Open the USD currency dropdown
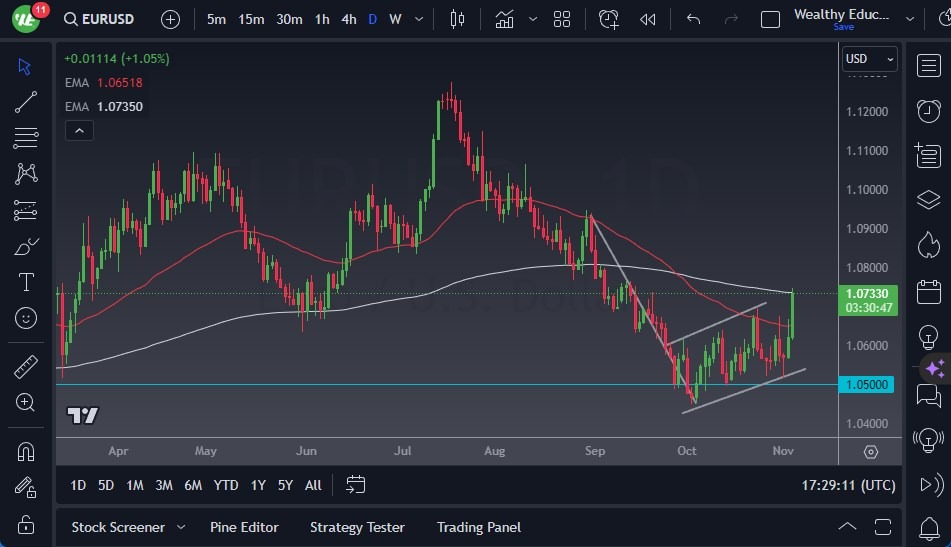This screenshot has width=951, height=547. [869, 59]
